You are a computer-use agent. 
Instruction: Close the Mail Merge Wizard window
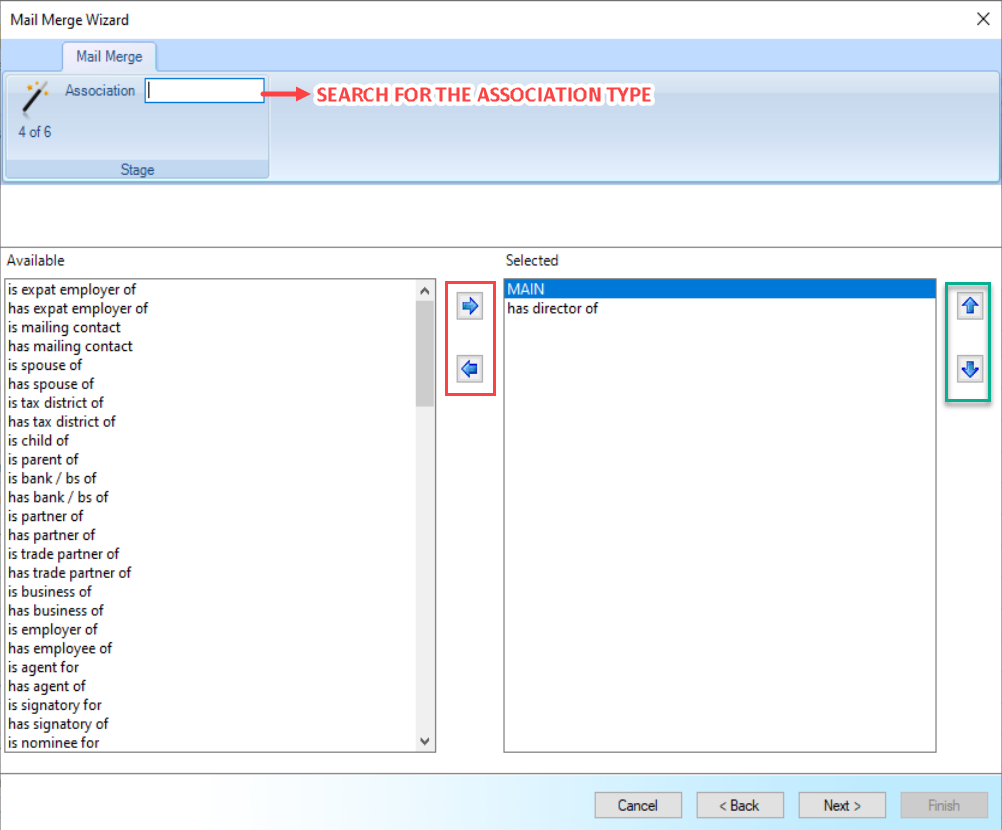point(983,19)
